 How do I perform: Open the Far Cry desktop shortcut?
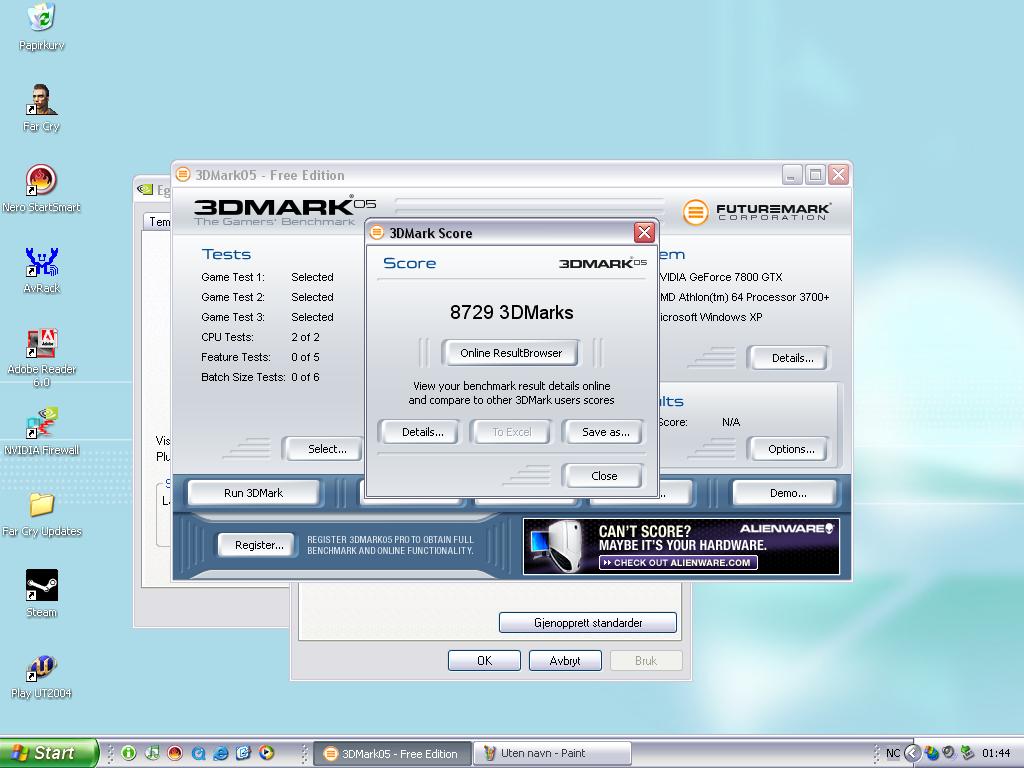(x=41, y=108)
